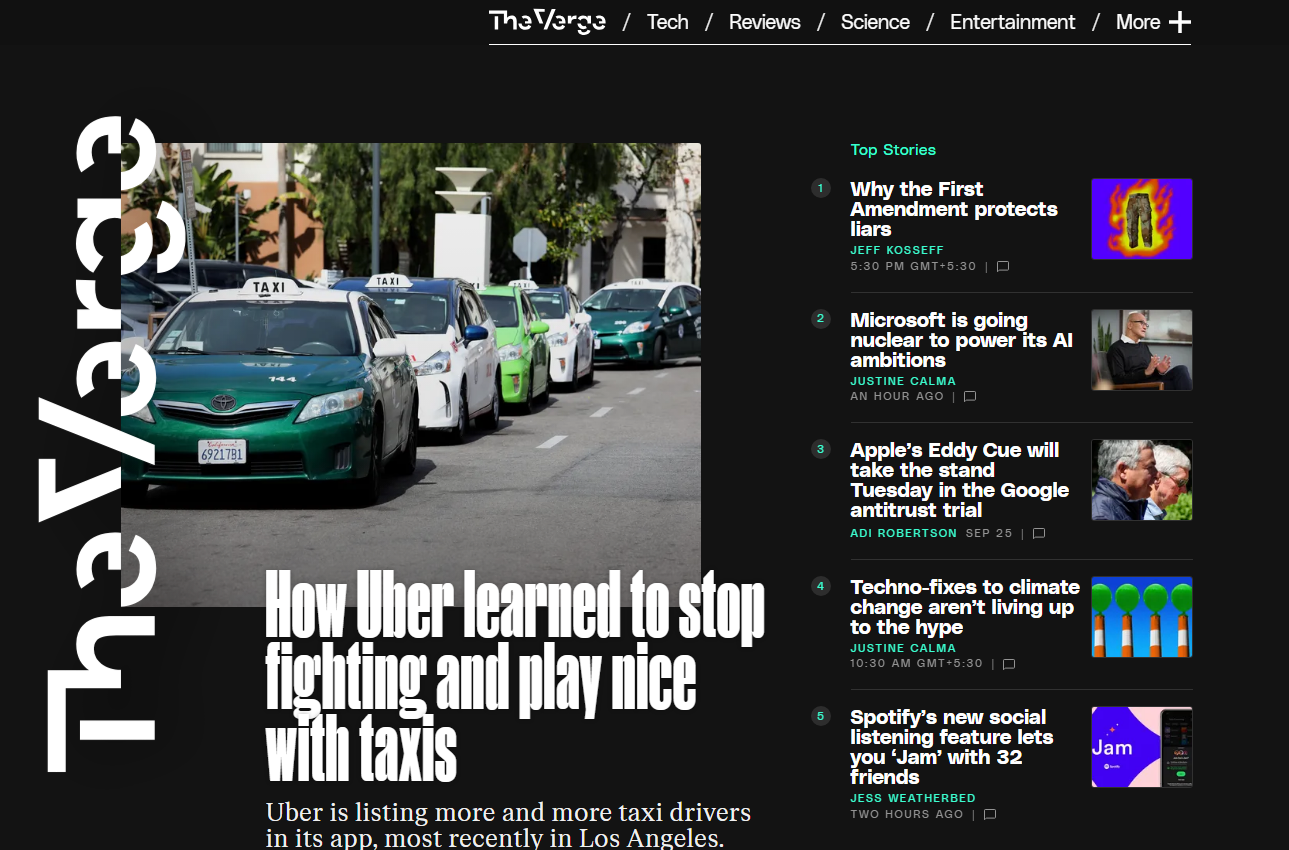Open the Reviews section
Image resolution: width=1289 pixels, height=850 pixels.
(x=764, y=22)
